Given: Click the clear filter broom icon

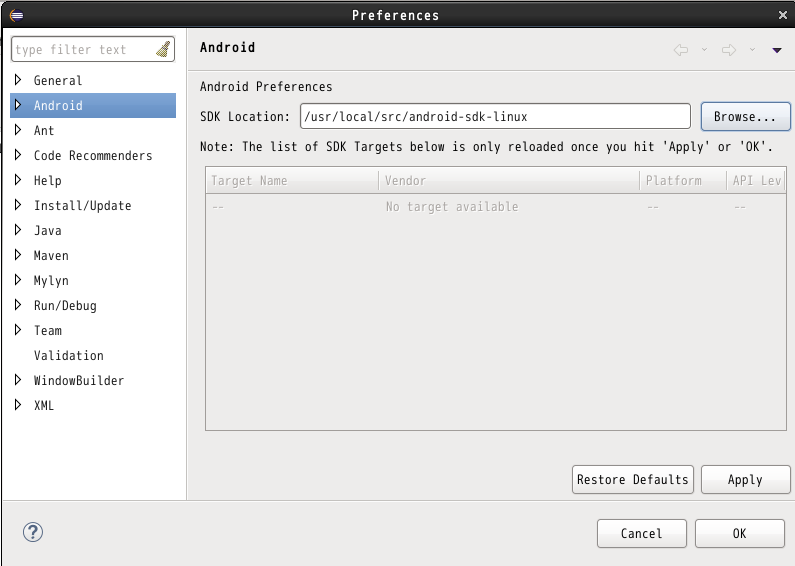Looking at the screenshot, I should point(163,49).
